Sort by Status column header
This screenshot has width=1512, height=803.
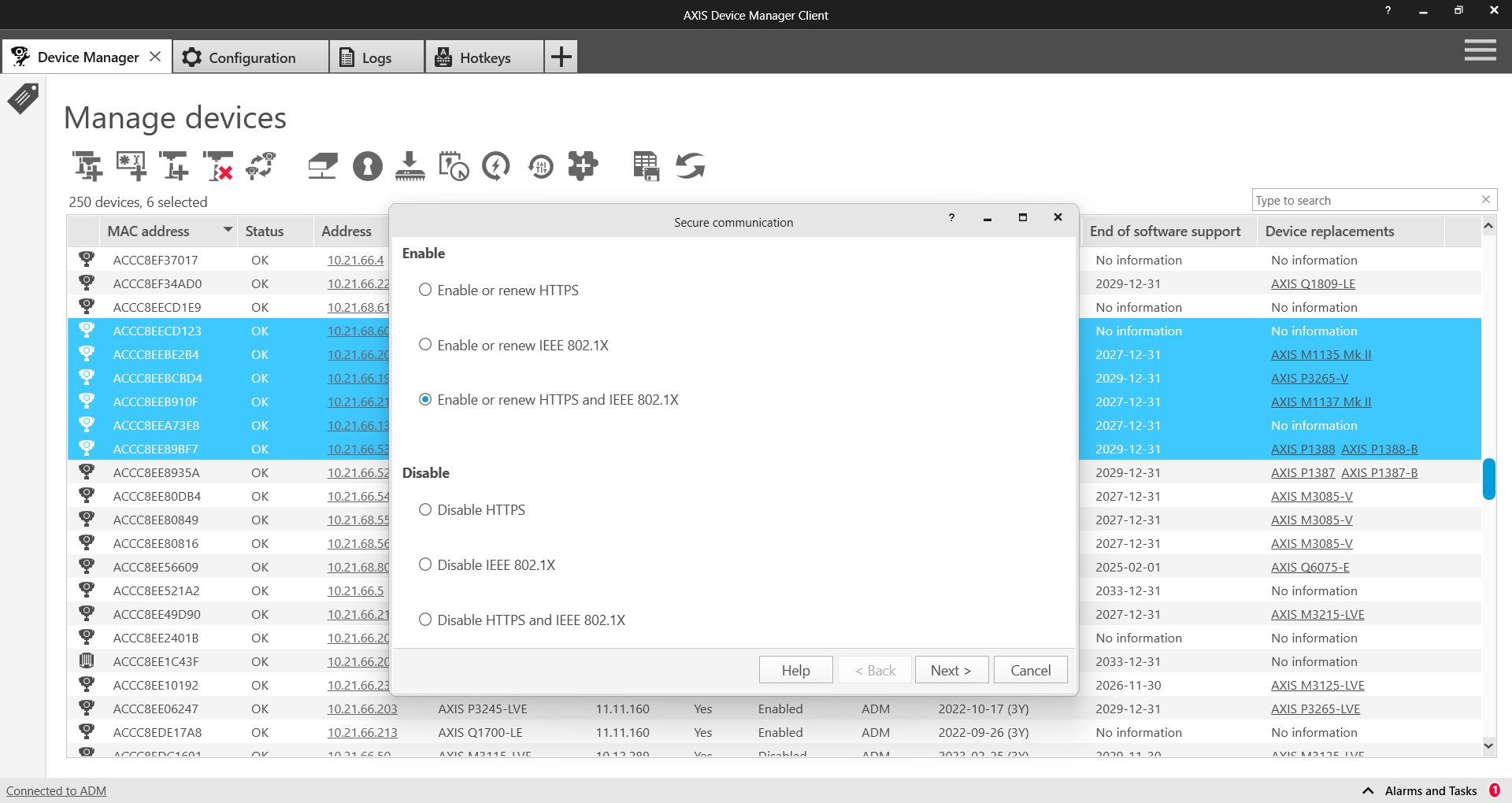click(x=274, y=231)
